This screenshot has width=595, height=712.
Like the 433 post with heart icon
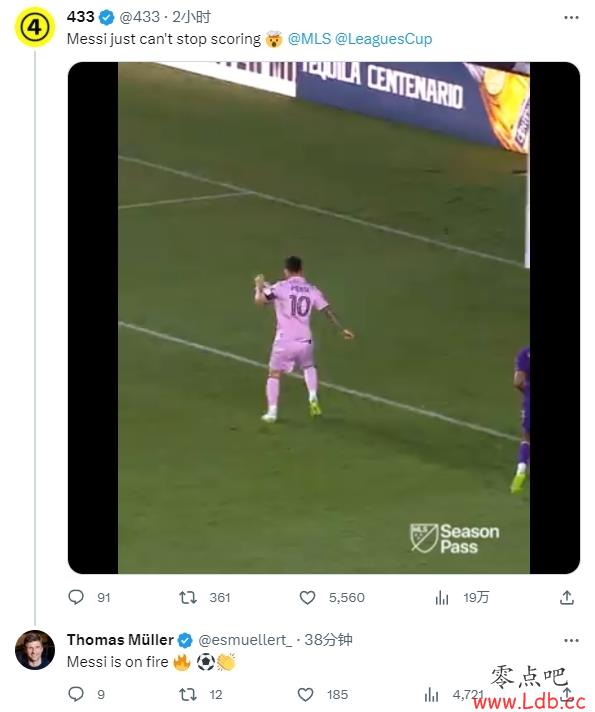coord(307,597)
